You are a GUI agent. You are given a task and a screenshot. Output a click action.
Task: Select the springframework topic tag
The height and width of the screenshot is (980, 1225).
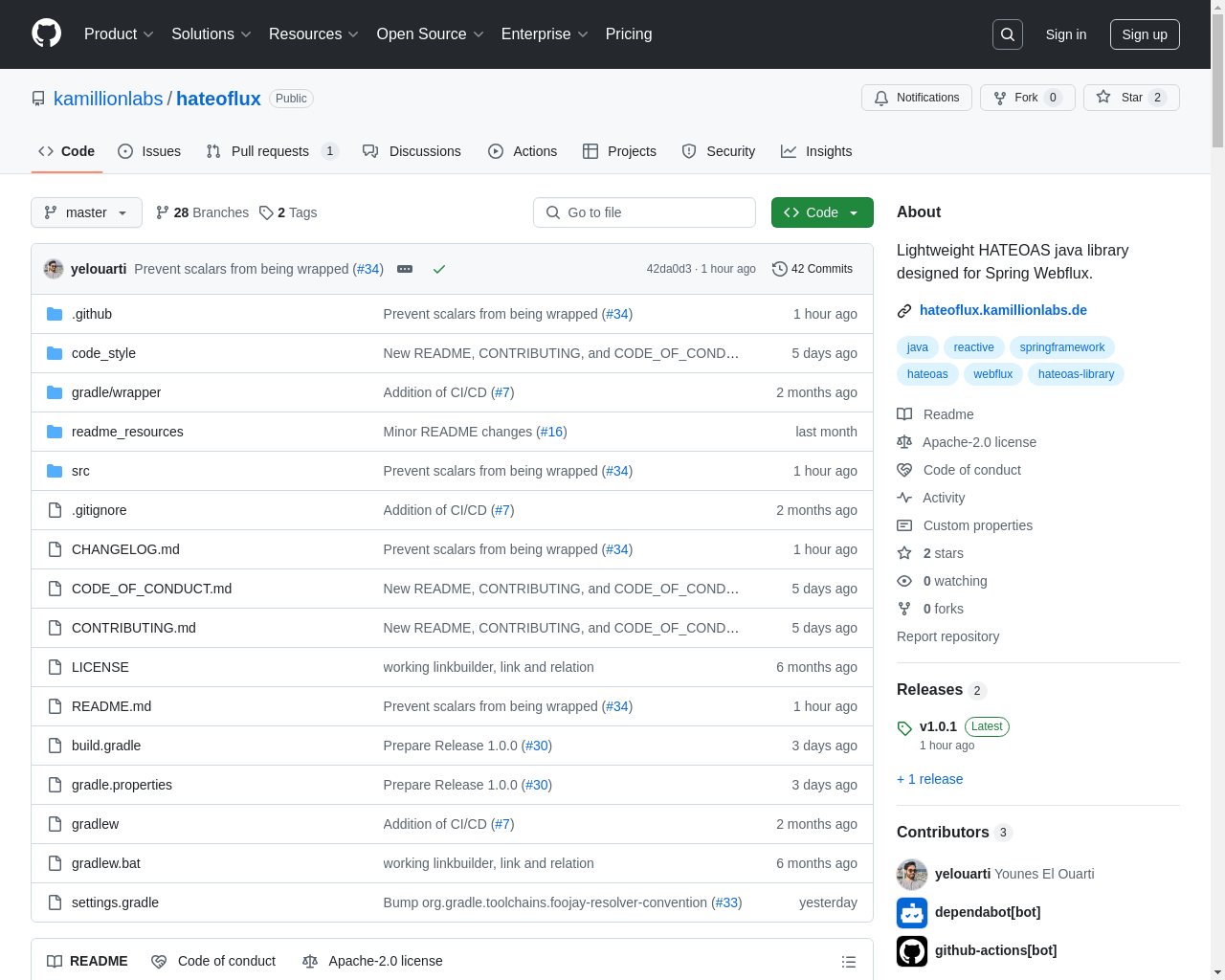[1062, 347]
